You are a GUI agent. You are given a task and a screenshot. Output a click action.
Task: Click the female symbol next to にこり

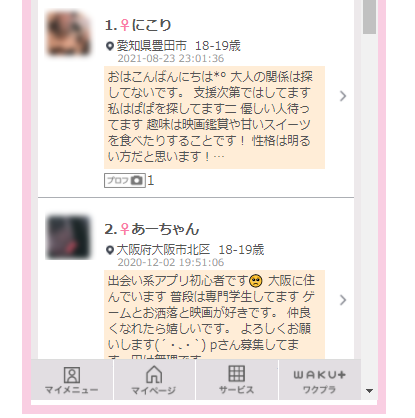click(125, 25)
